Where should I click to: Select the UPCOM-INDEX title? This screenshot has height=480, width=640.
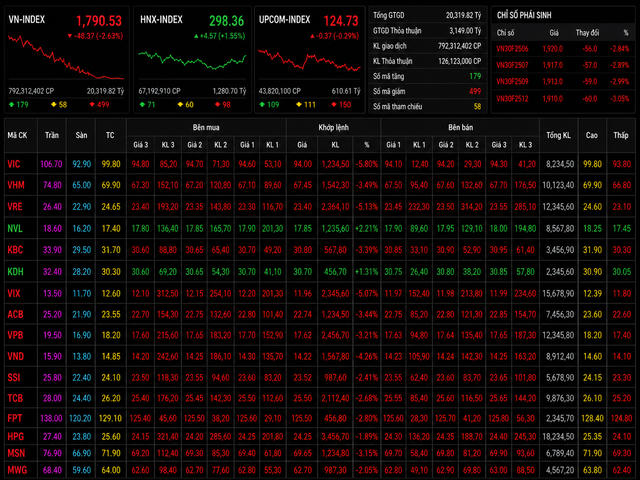coord(284,19)
